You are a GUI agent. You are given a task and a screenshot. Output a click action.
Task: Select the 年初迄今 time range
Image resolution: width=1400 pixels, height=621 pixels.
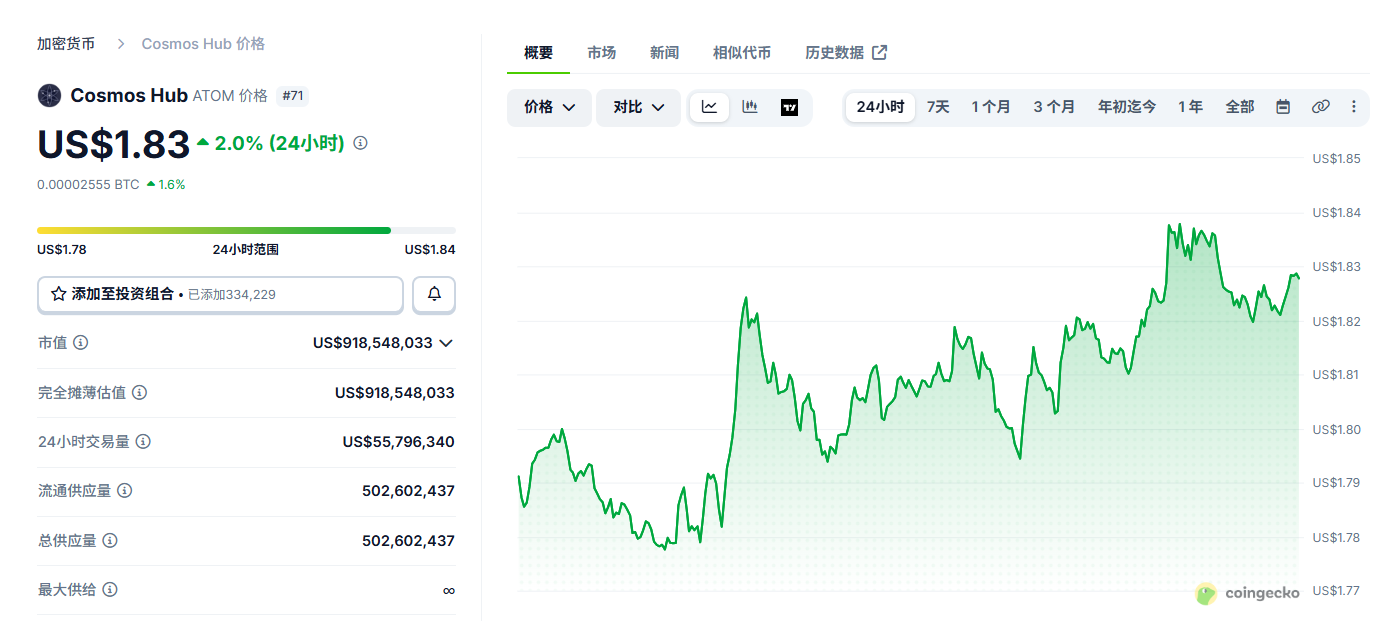[x=1127, y=107]
